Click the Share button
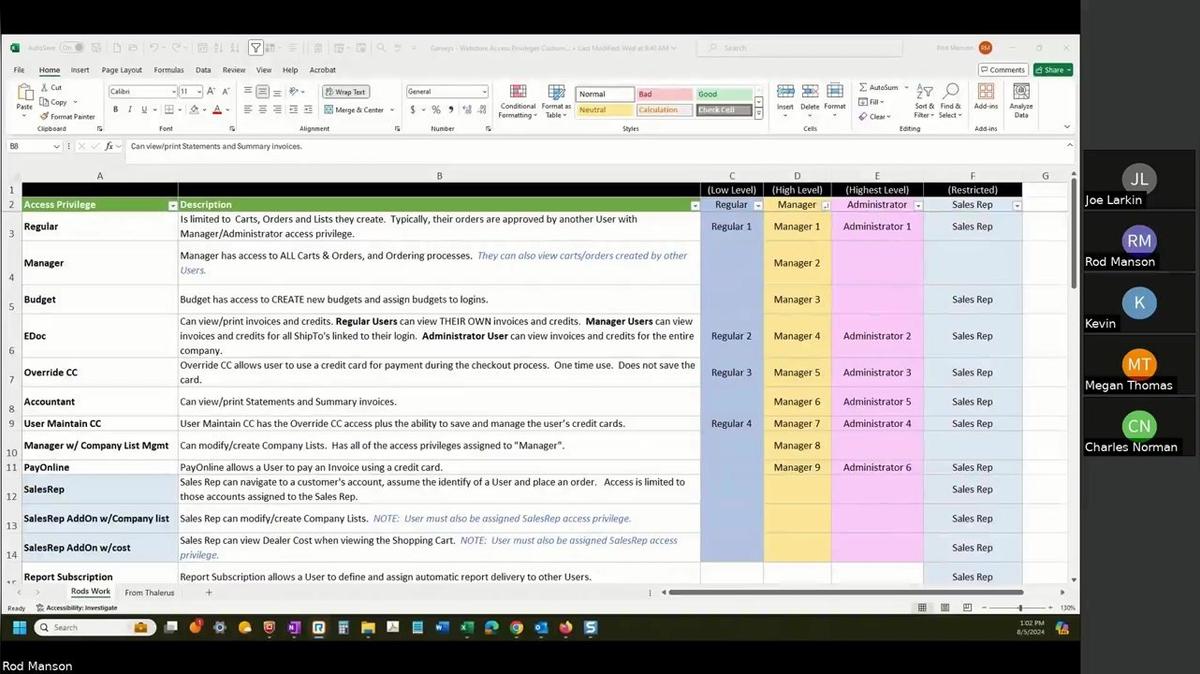 1053,70
